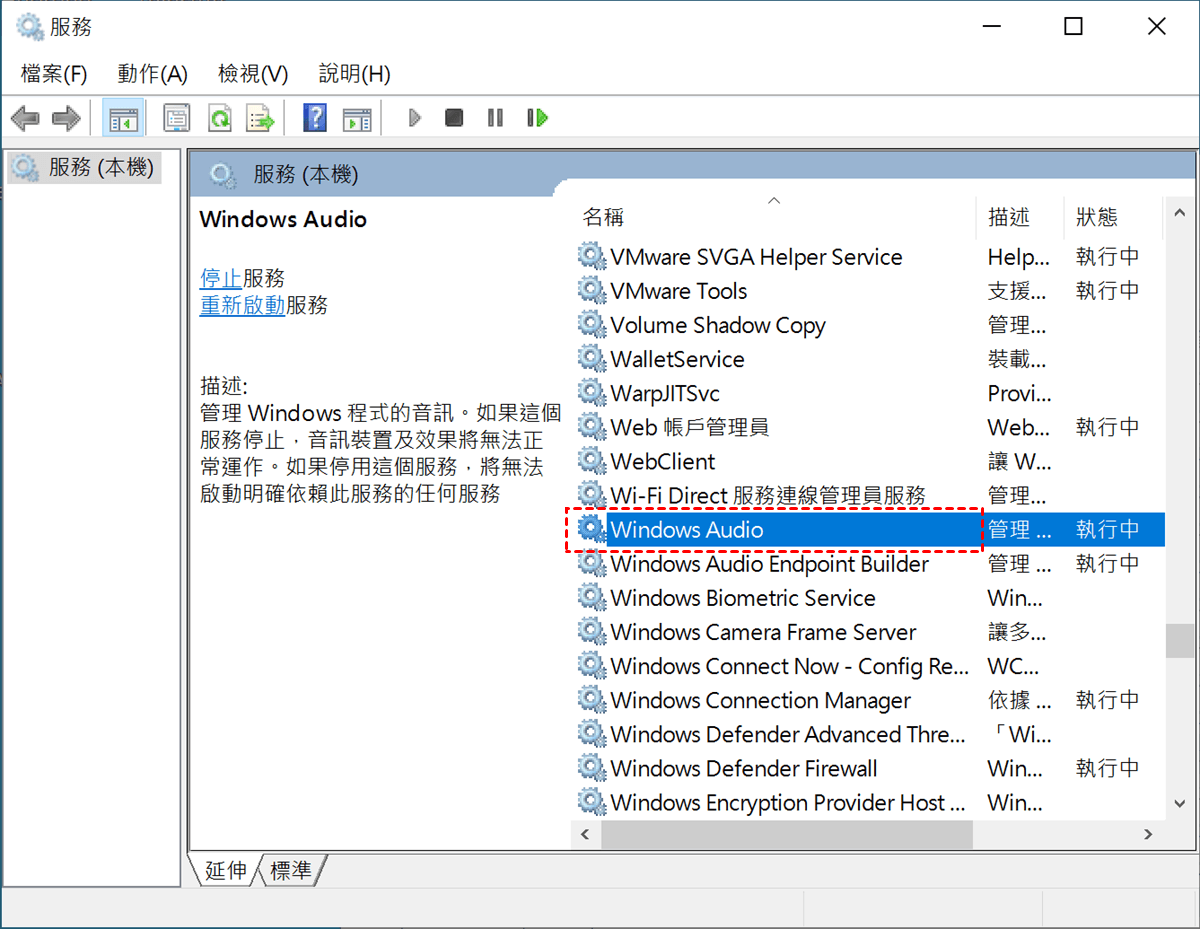Click the Export List toolbar icon
Image resolution: width=1200 pixels, height=929 pixels.
tap(261, 119)
